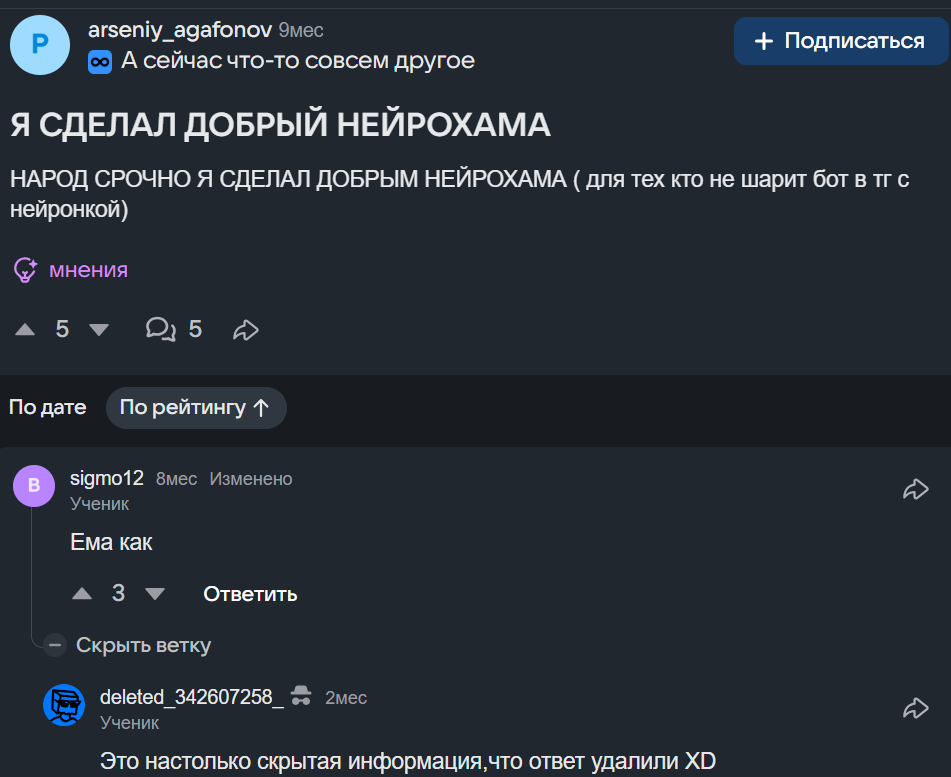Share sigmo12's comment

[916, 489]
